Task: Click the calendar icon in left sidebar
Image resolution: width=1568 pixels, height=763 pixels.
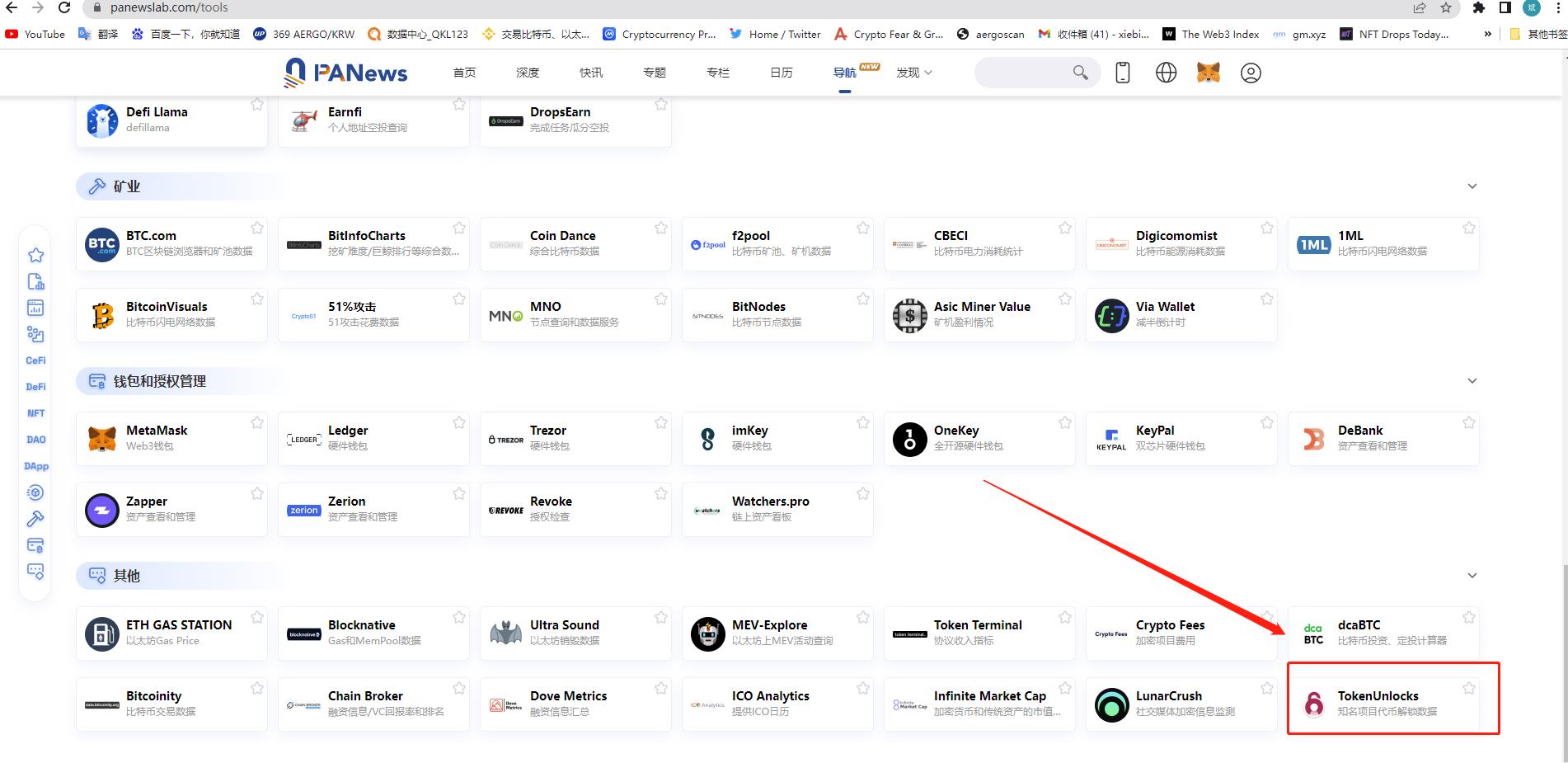Action: click(x=35, y=308)
